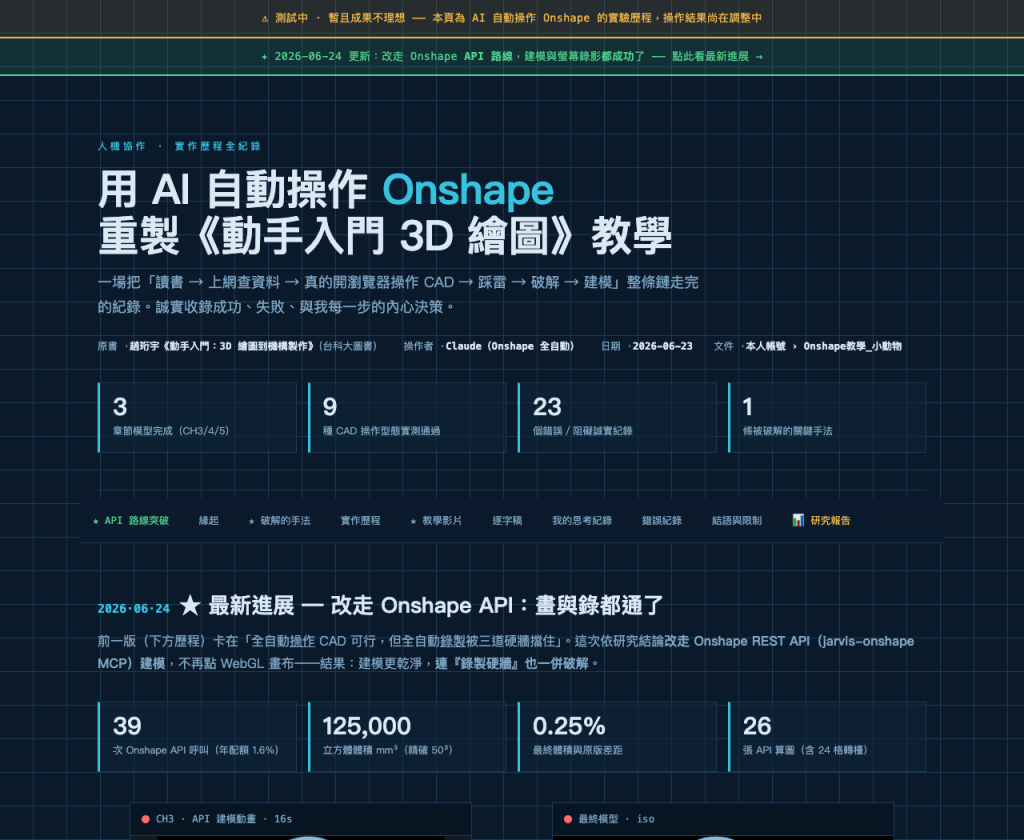Click the stat card showing 3 章節模型完成
The height and width of the screenshot is (840, 1024).
(197, 417)
